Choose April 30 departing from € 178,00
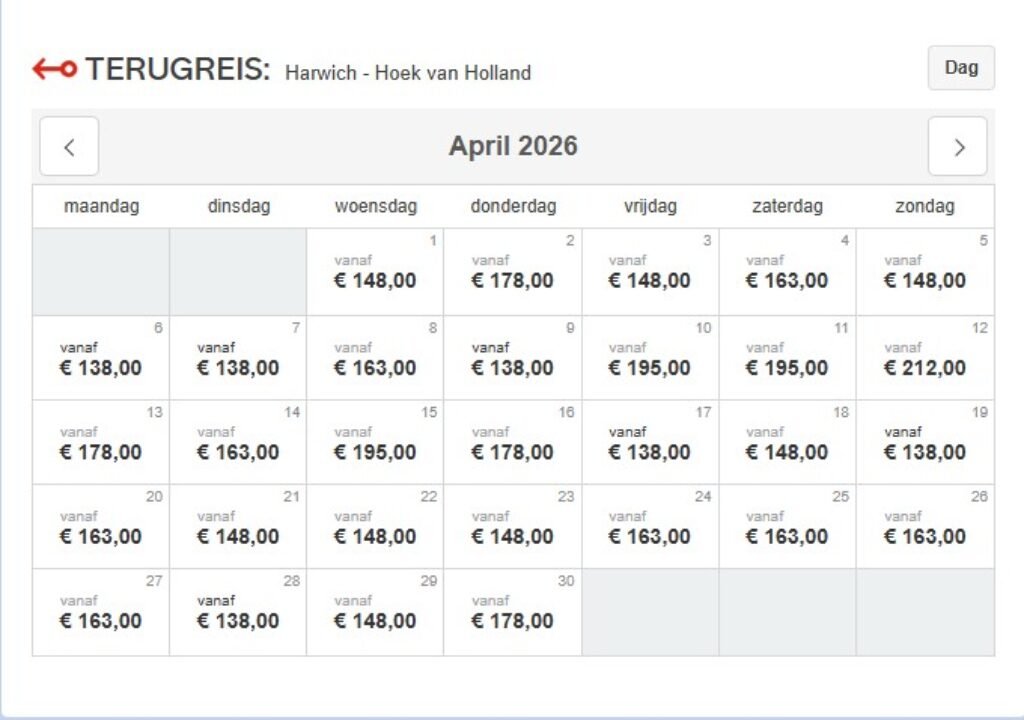Screen dimensions: 1024x720 (x=512, y=610)
